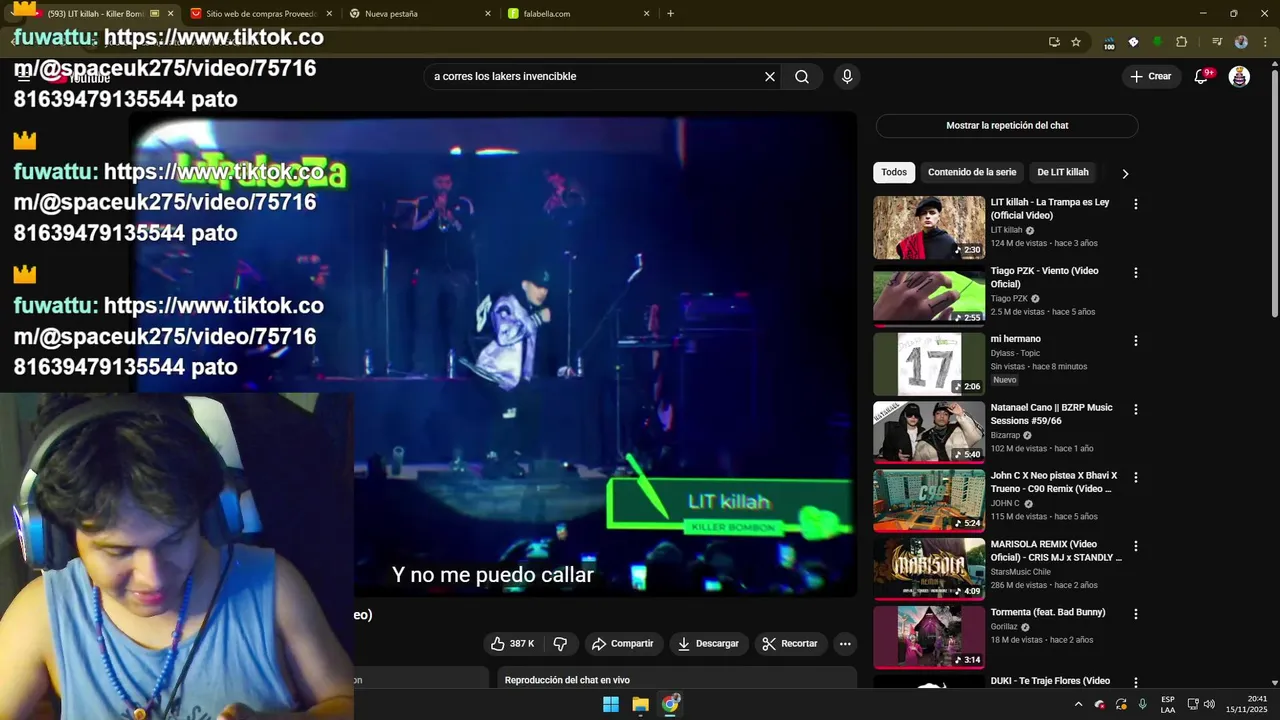Open options menu for John C C90 Remix

click(1135, 477)
